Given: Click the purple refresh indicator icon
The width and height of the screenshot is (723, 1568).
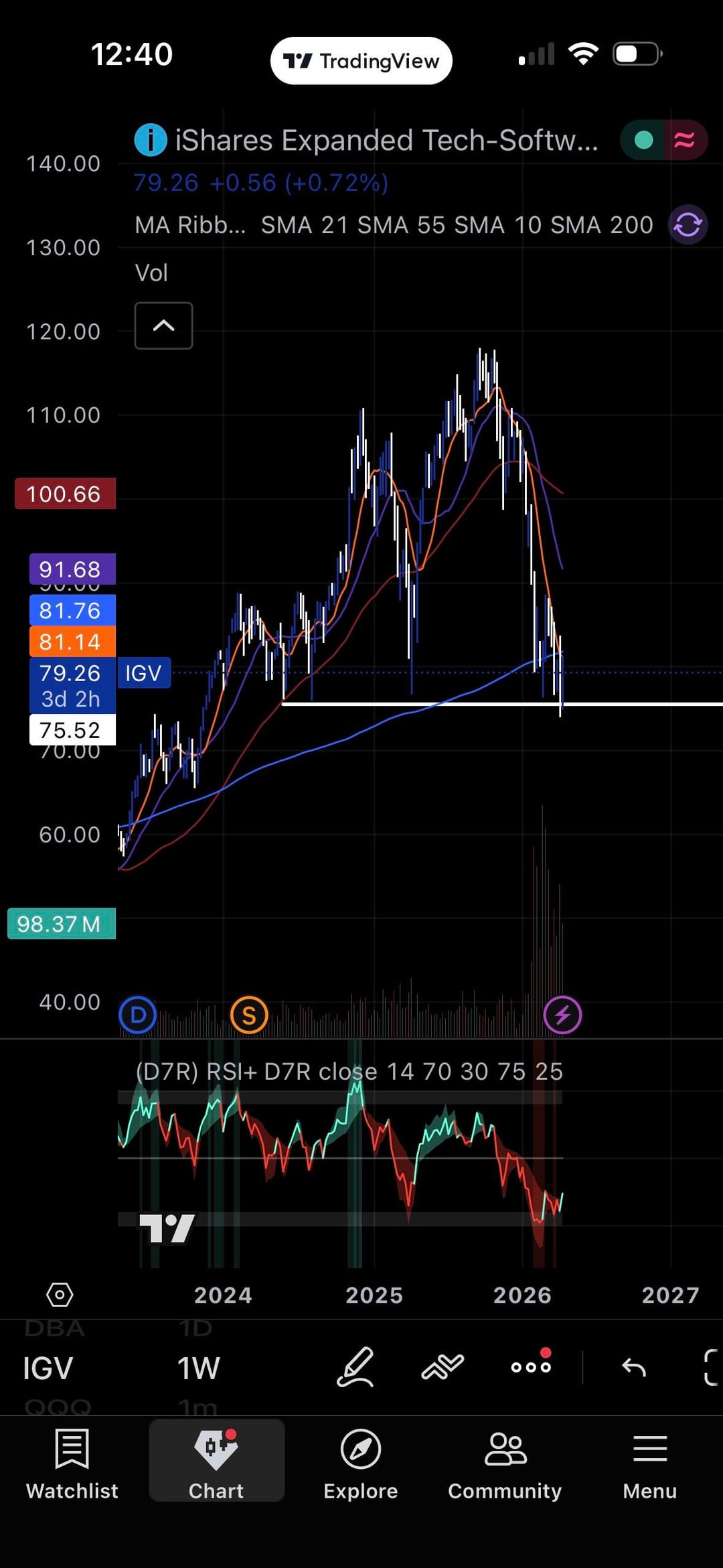Looking at the screenshot, I should tap(688, 224).
